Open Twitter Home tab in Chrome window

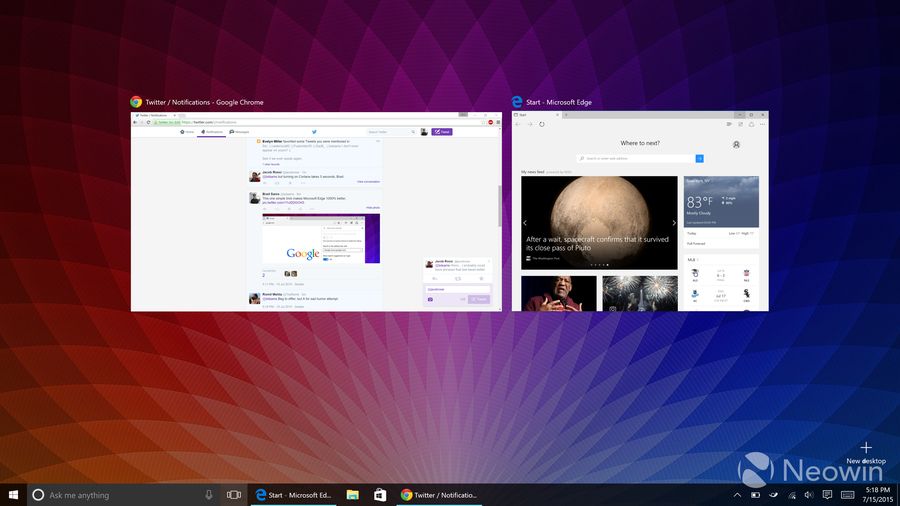[x=187, y=132]
